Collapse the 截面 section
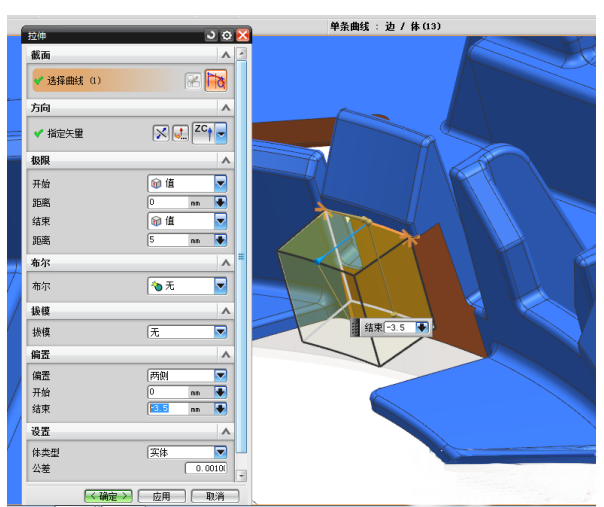 click(227, 55)
